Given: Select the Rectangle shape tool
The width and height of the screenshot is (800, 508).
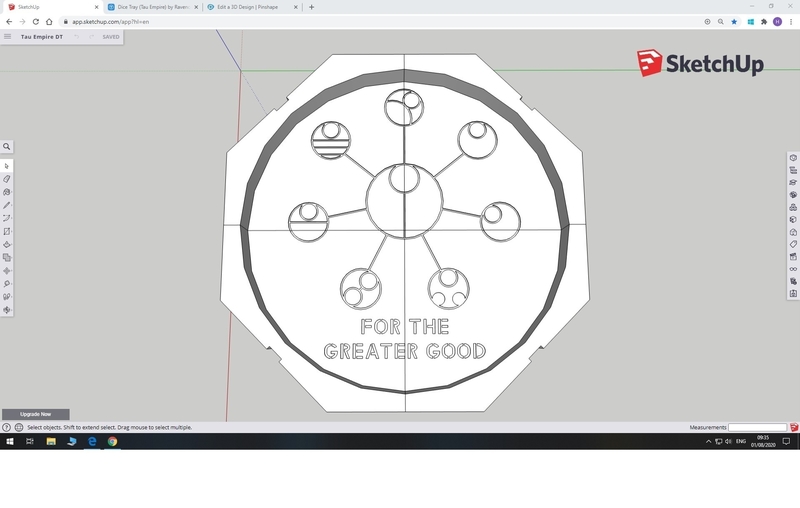Looking at the screenshot, I should 7,232.
